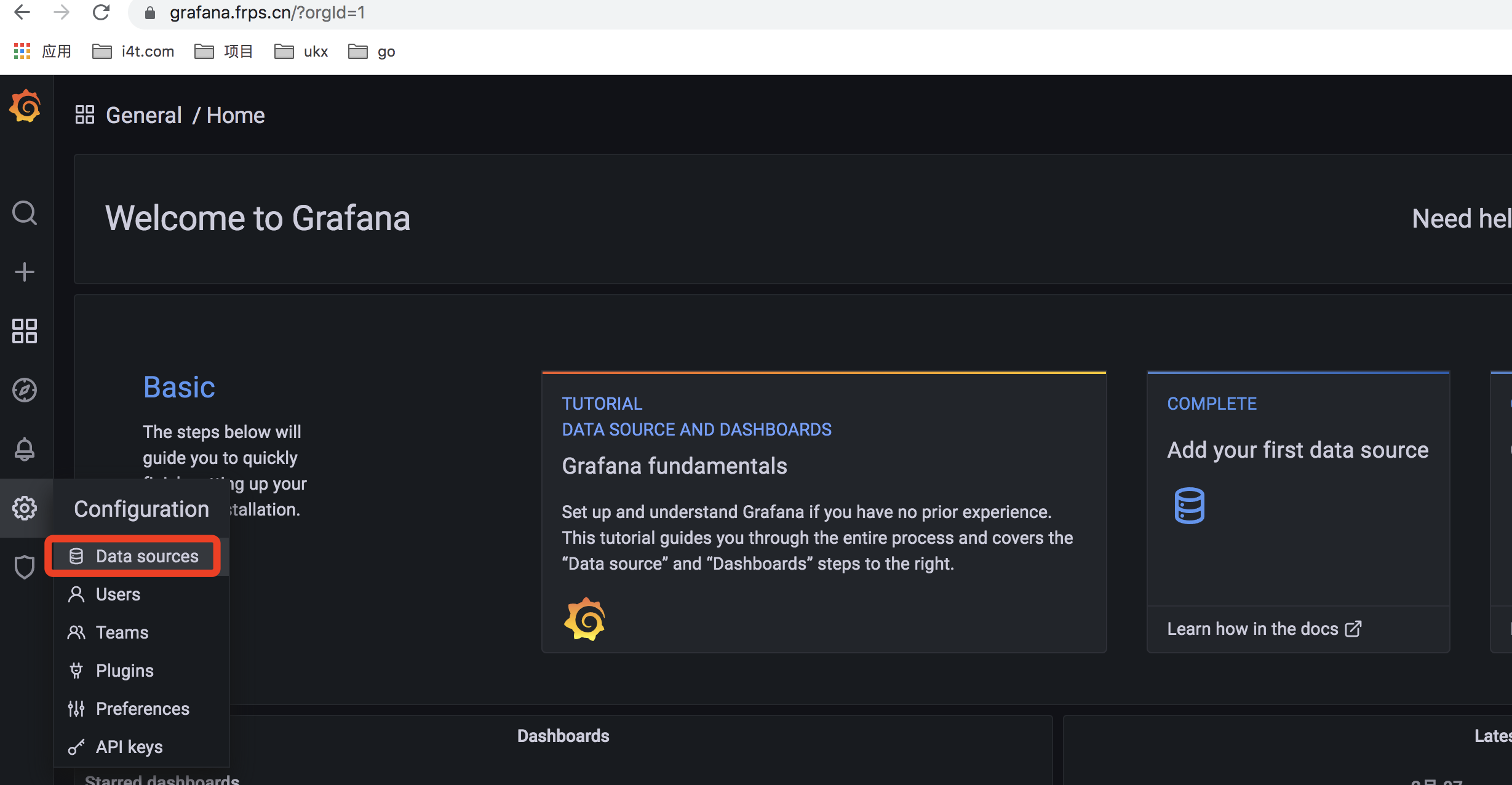Image resolution: width=1512 pixels, height=785 pixels.
Task: Open the ukx bookmark folder
Action: tap(301, 51)
